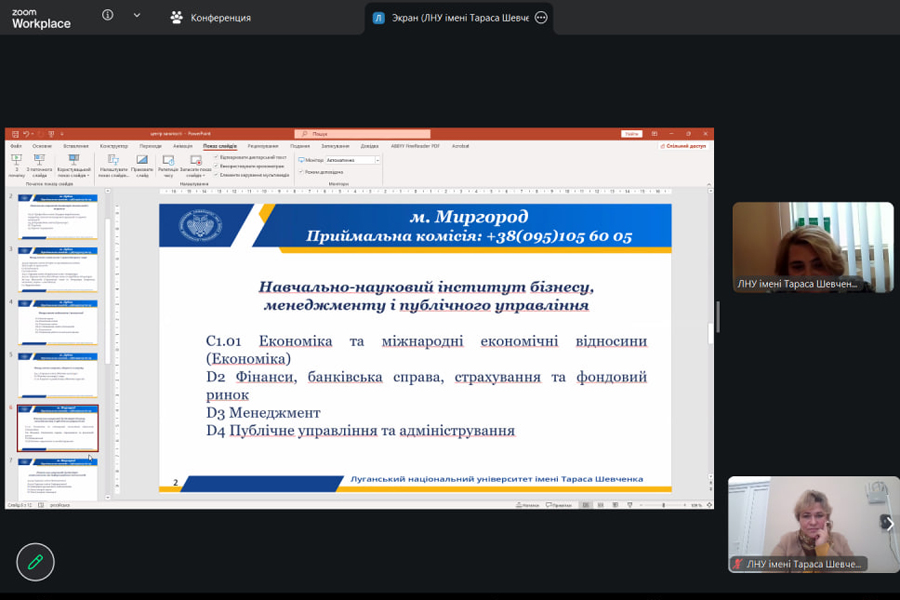Switch to Reading view status bar icon

click(615, 505)
